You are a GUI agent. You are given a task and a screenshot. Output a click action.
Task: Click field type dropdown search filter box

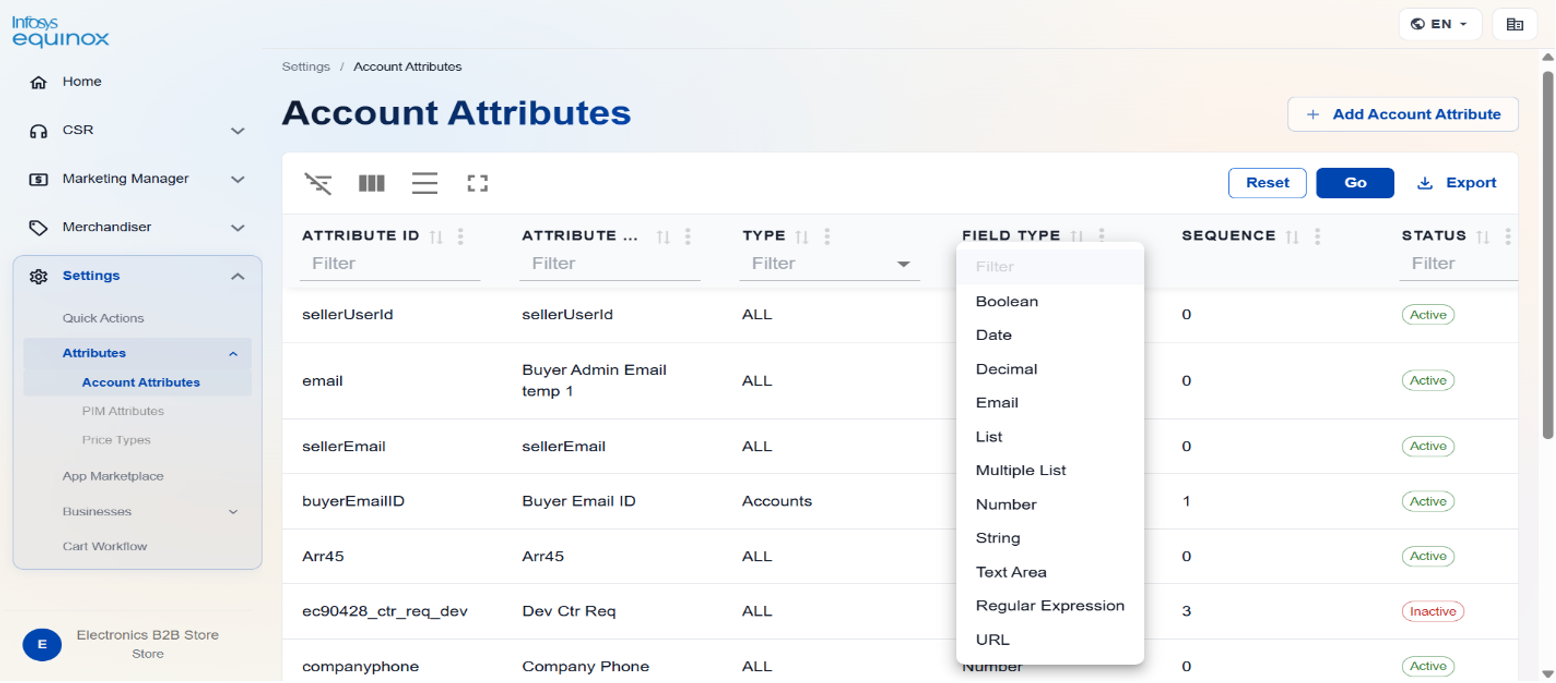point(1050,267)
